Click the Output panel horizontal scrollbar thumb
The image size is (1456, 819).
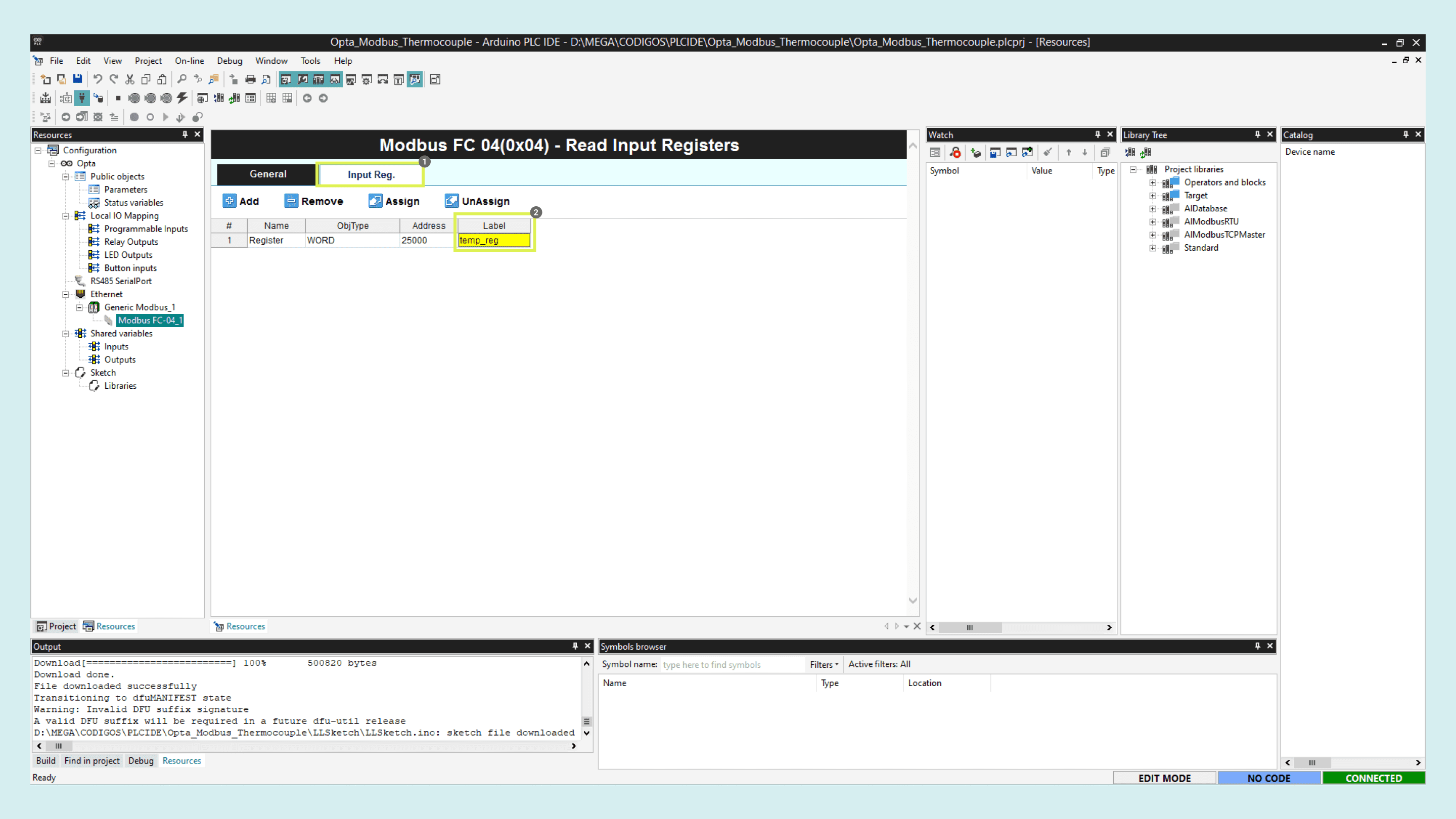pos(58,746)
